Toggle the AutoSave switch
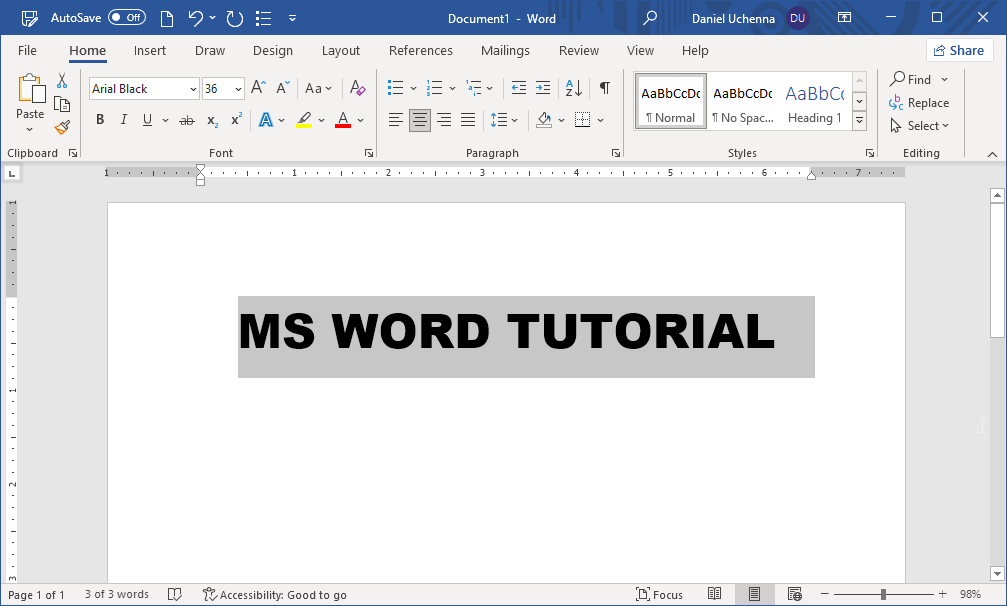The image size is (1007, 606). [x=126, y=18]
